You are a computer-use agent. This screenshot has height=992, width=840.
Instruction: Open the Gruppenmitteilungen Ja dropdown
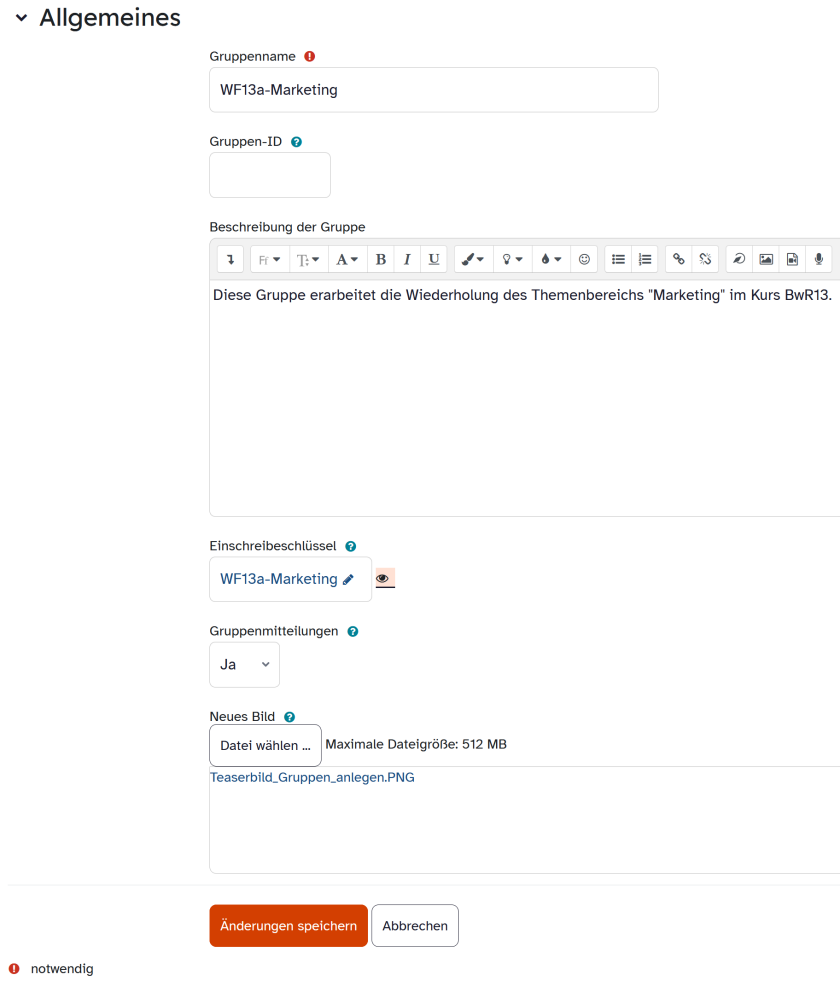click(x=244, y=665)
